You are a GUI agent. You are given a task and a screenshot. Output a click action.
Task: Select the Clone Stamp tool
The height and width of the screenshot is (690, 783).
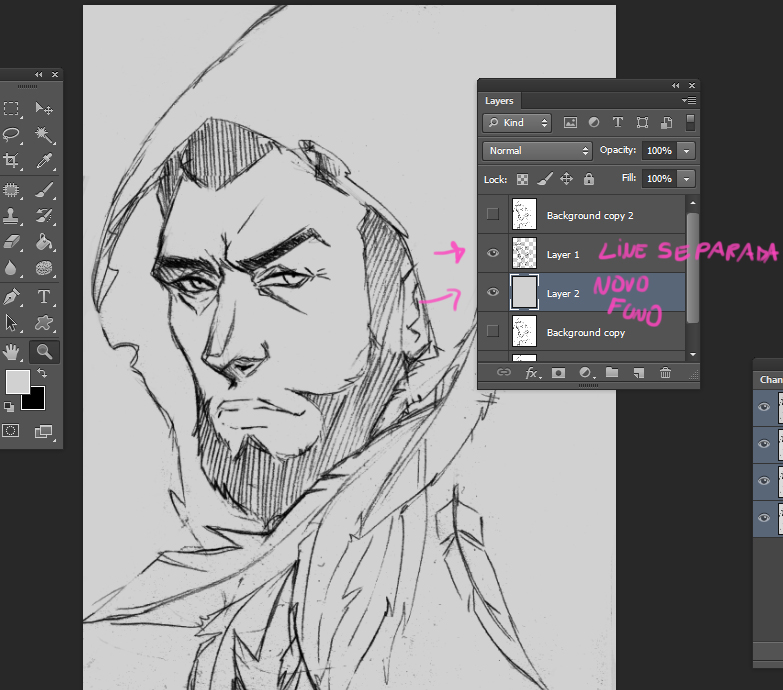click(x=12, y=215)
